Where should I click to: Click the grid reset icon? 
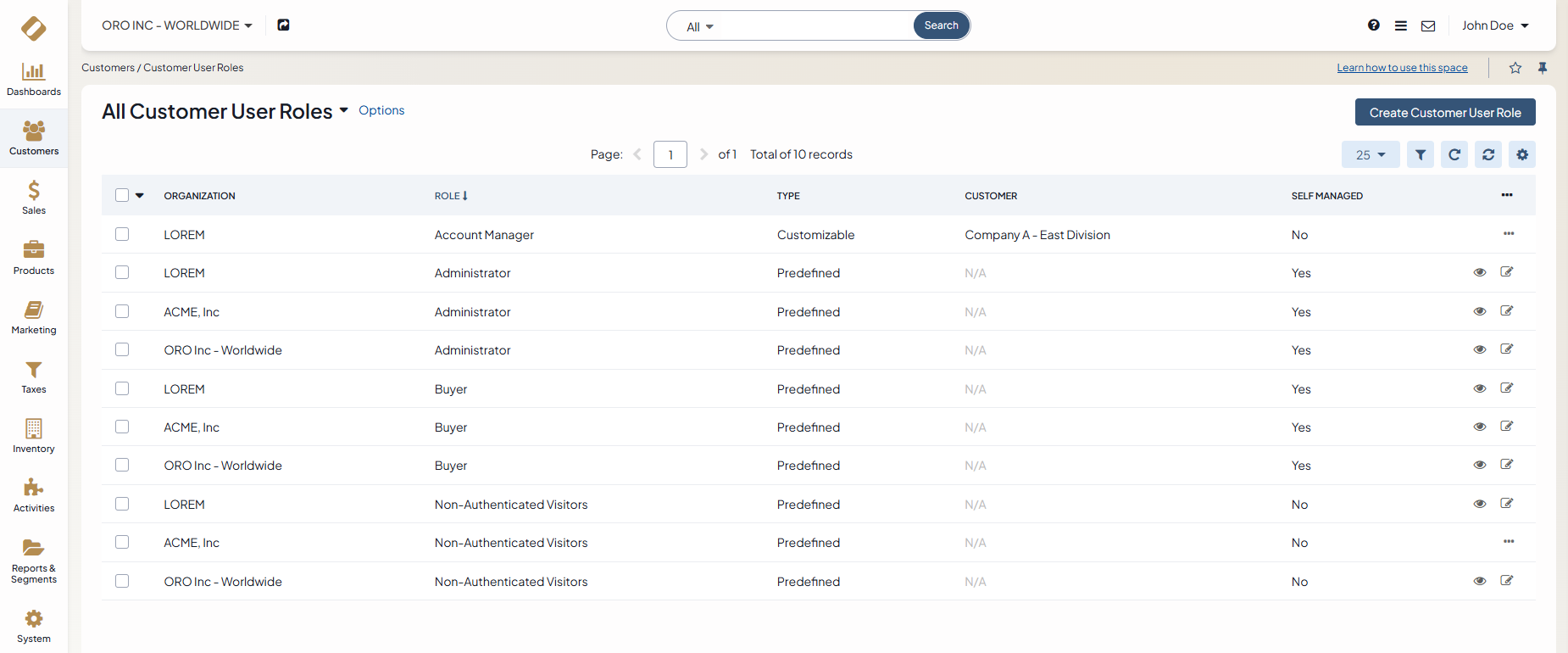point(1488,154)
